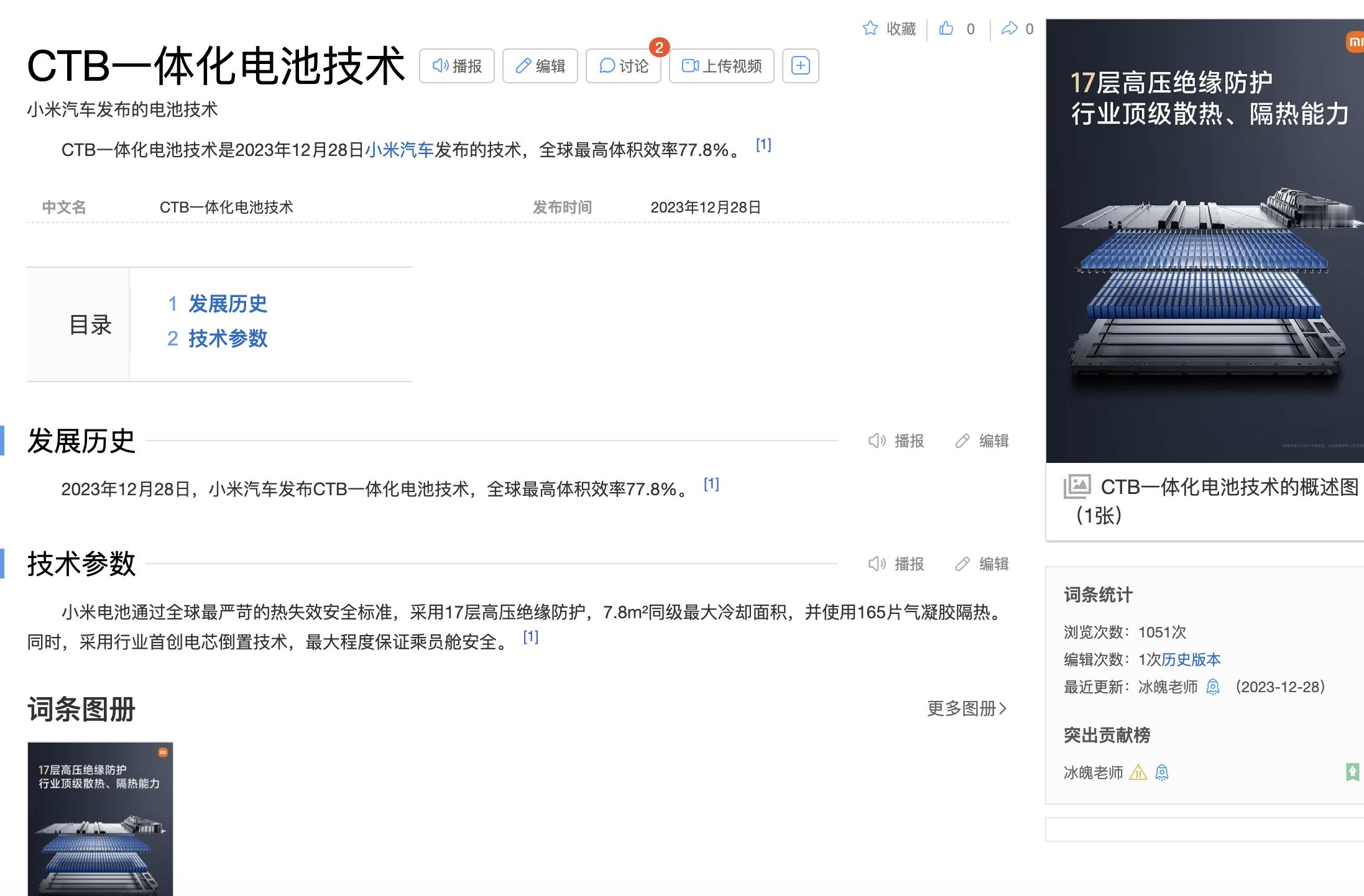1364x896 pixels.
Task: Click the 上传视频 video upload icon
Action: coord(689,66)
